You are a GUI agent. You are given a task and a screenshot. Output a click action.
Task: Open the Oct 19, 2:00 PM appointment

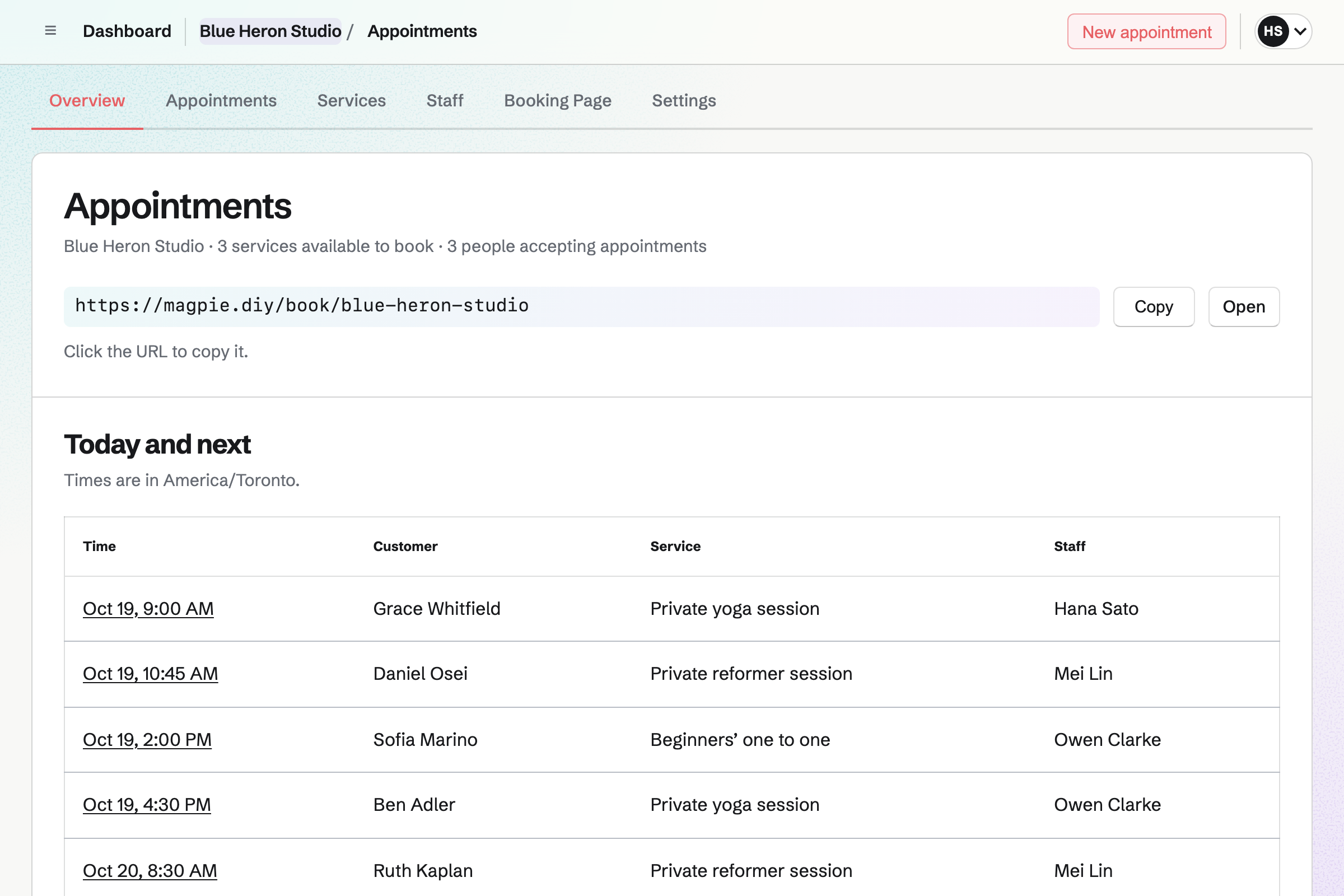point(147,739)
